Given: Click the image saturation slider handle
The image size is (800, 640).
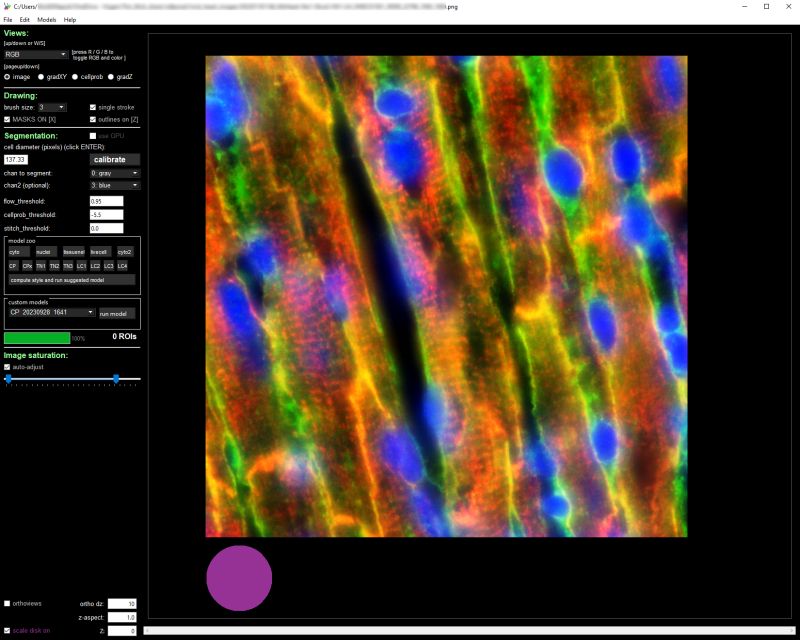Looking at the screenshot, I should tap(117, 379).
